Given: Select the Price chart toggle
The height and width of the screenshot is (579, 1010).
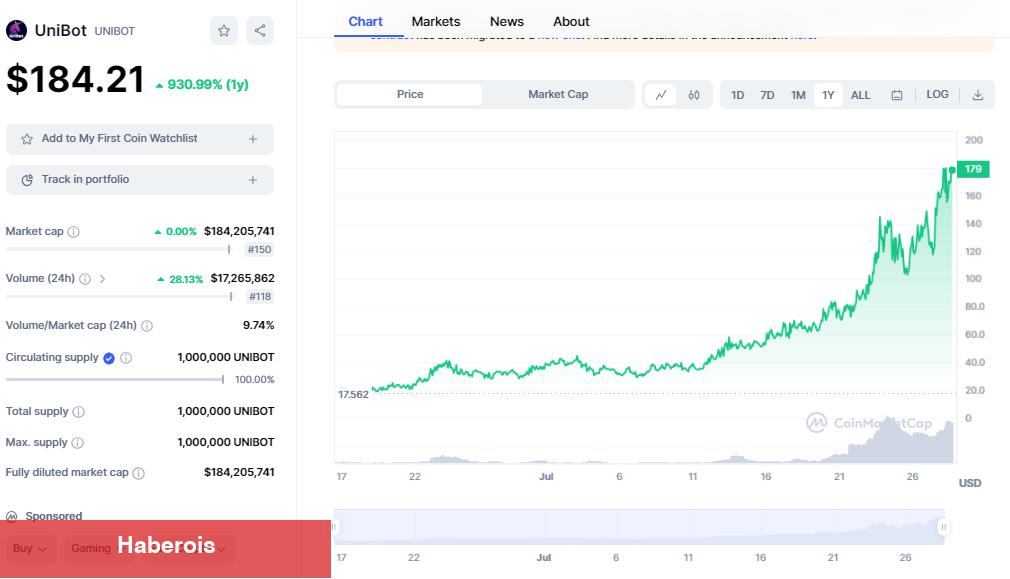Looking at the screenshot, I should click(x=410, y=95).
